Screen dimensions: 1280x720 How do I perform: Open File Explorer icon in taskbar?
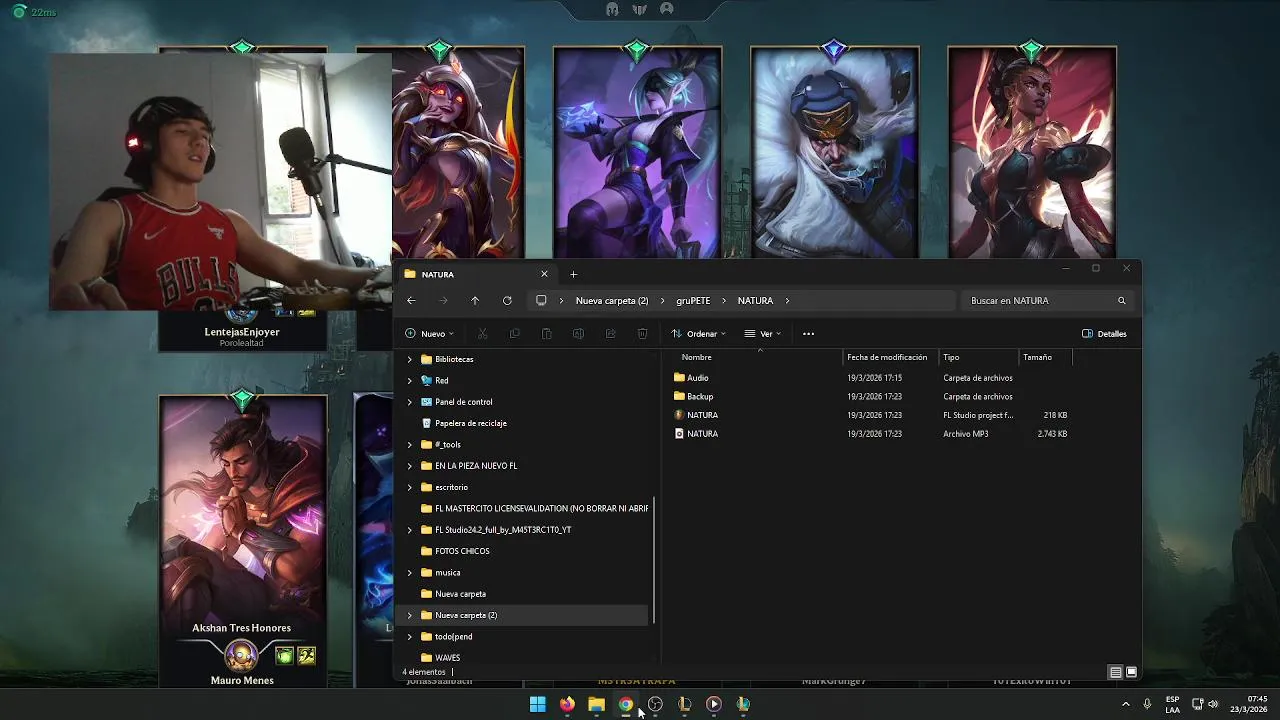coord(596,704)
